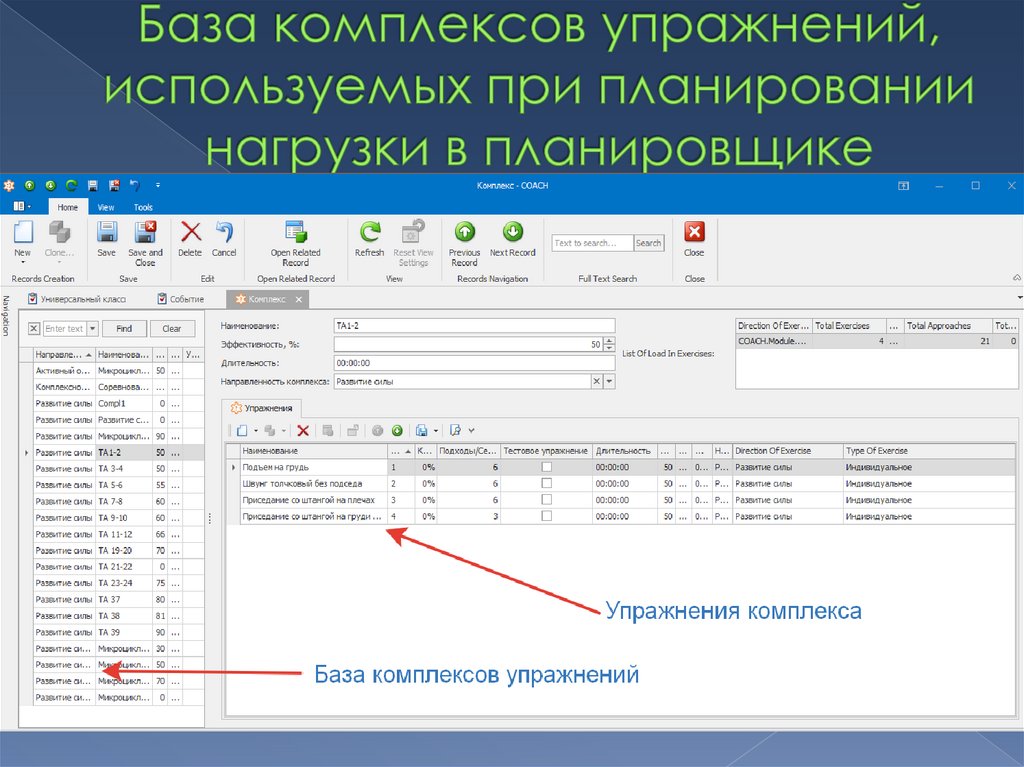Screen dimensions: 1024x767
Task: Click the Cancel undo arrow icon
Action: point(224,232)
